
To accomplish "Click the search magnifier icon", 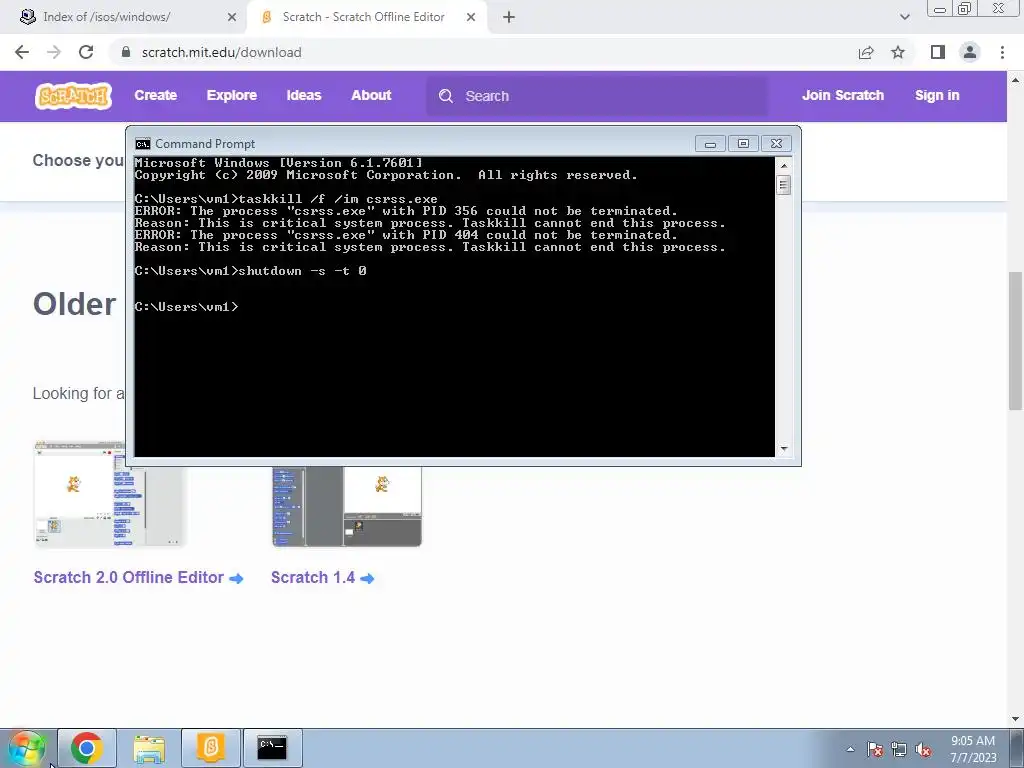I will pyautogui.click(x=446, y=96).
